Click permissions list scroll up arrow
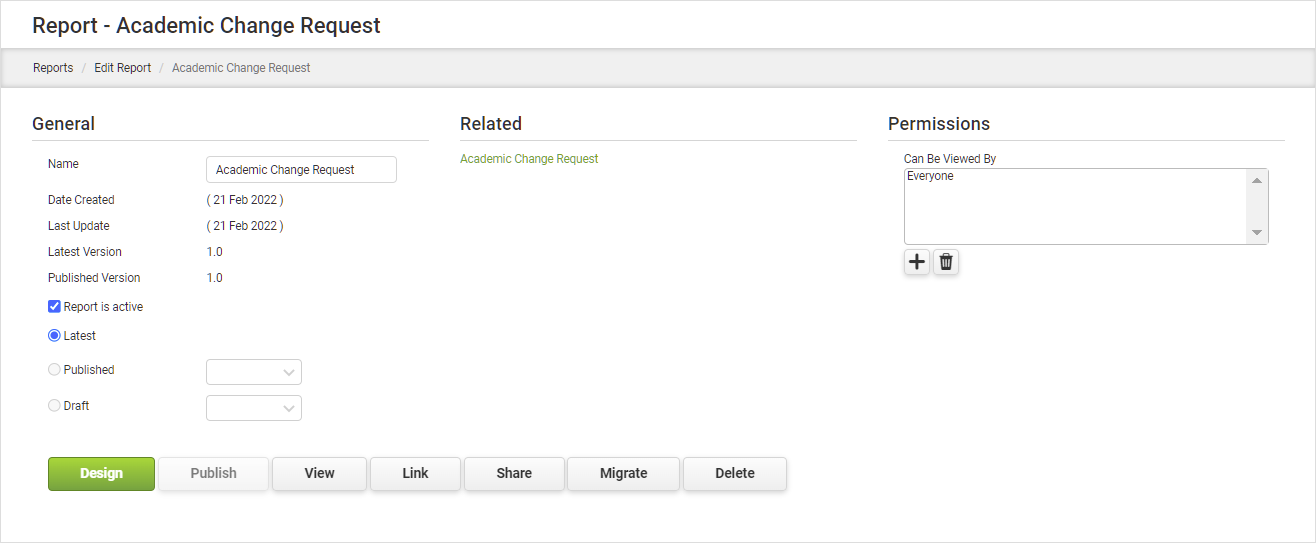This screenshot has height=543, width=1316. [1257, 180]
